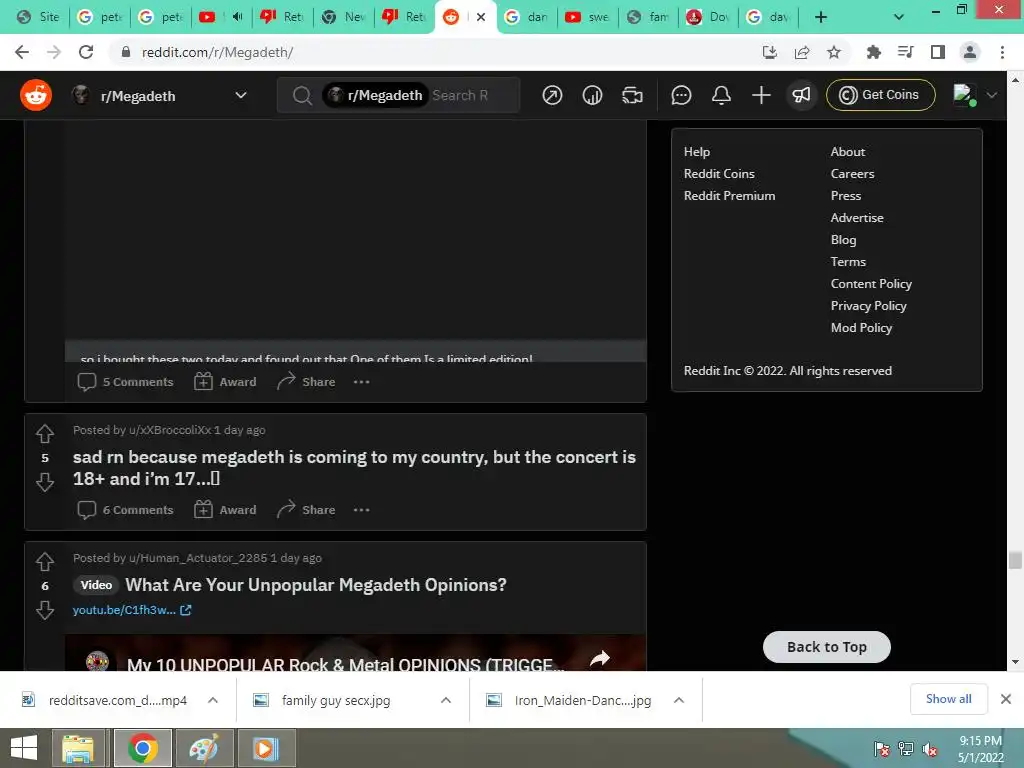Open a new Chrome tab

point(821,17)
